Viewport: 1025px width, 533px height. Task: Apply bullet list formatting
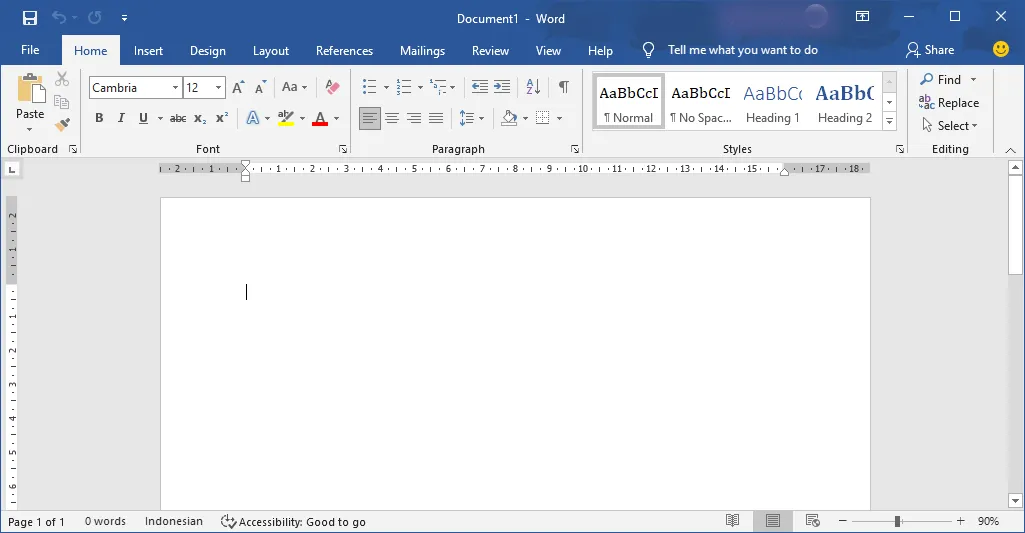(369, 87)
